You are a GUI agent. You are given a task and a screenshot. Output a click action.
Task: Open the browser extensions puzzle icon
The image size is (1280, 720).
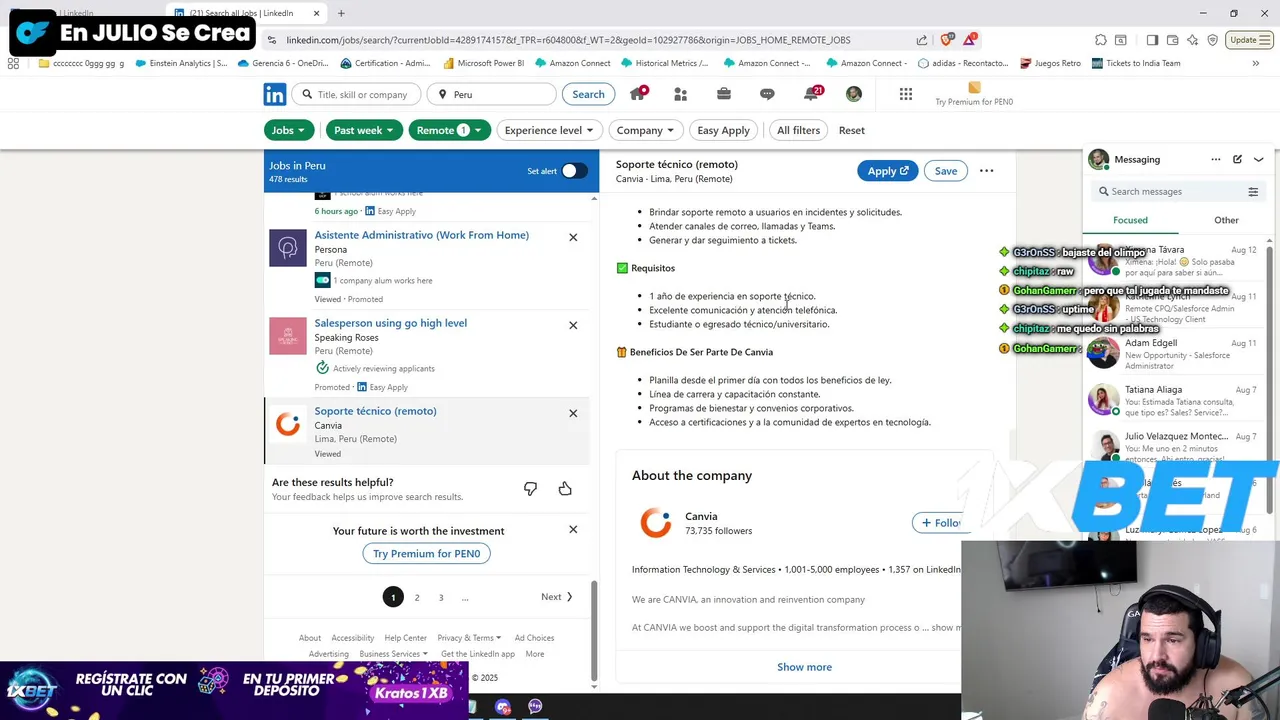pyautogui.click(x=1101, y=40)
